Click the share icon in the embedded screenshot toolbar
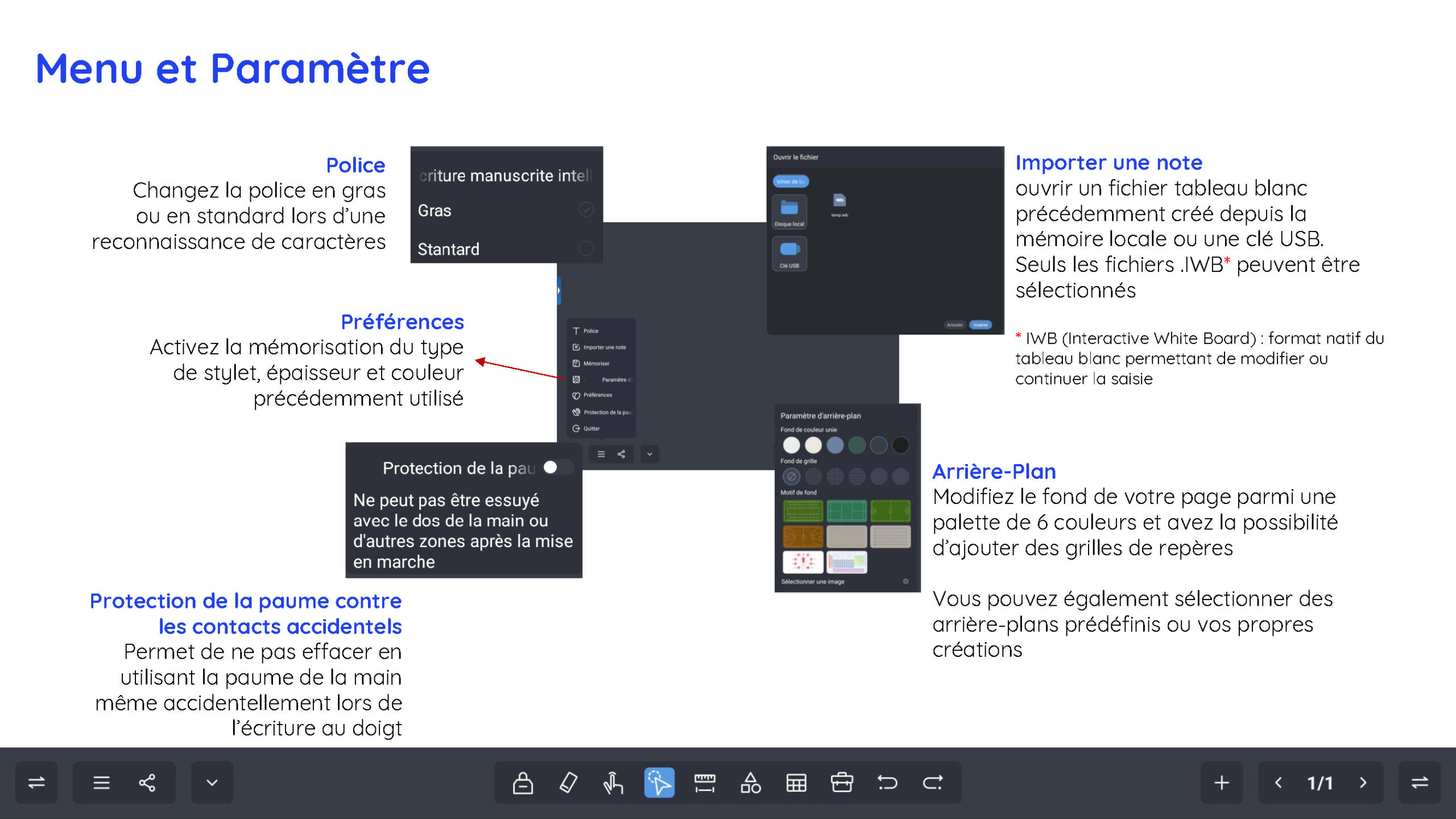Viewport: 1456px width, 819px height. pos(621,454)
